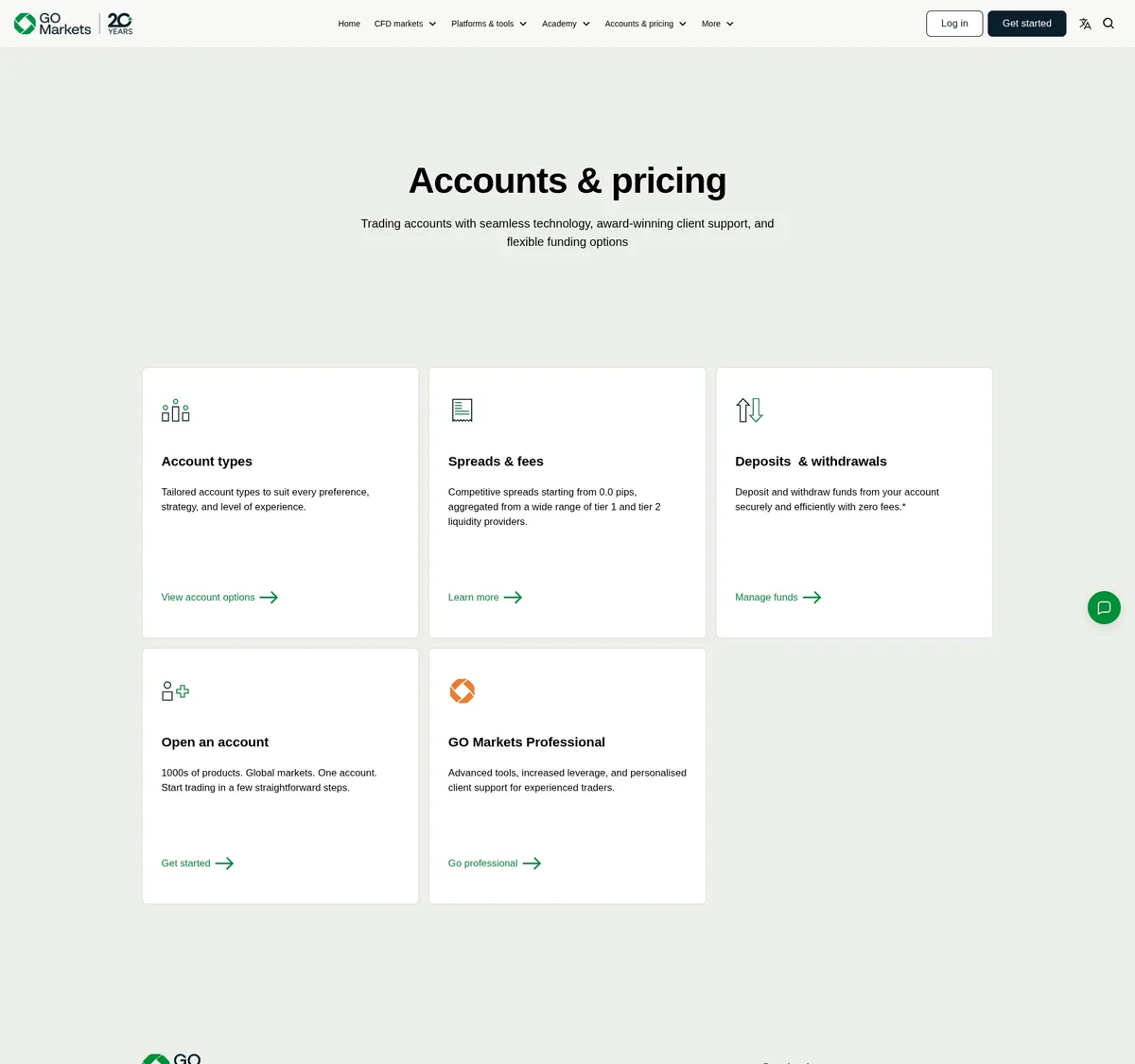Select the Open an account heading
The height and width of the screenshot is (1064, 1135).
[x=215, y=742]
